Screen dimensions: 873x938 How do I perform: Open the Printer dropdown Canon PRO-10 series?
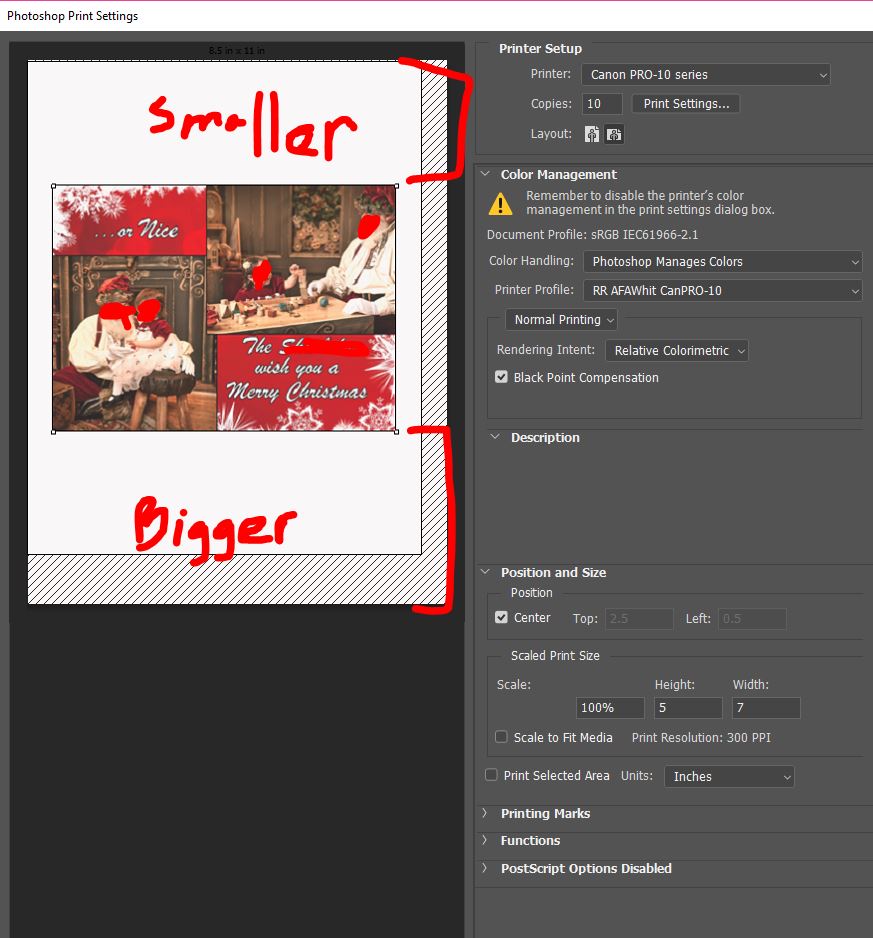click(705, 75)
